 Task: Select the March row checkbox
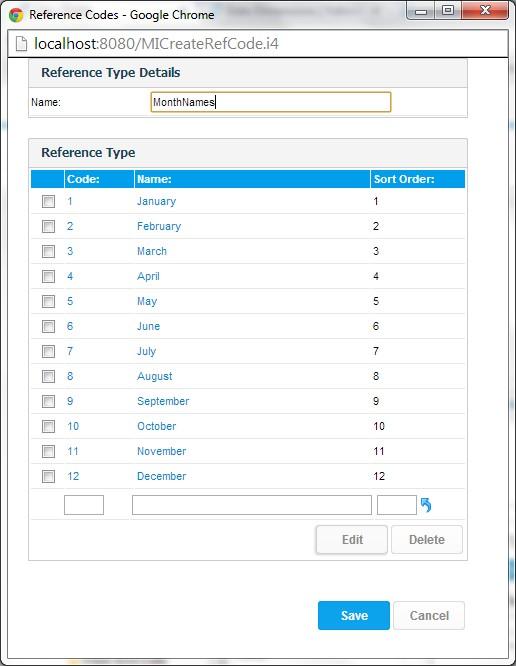[48, 251]
